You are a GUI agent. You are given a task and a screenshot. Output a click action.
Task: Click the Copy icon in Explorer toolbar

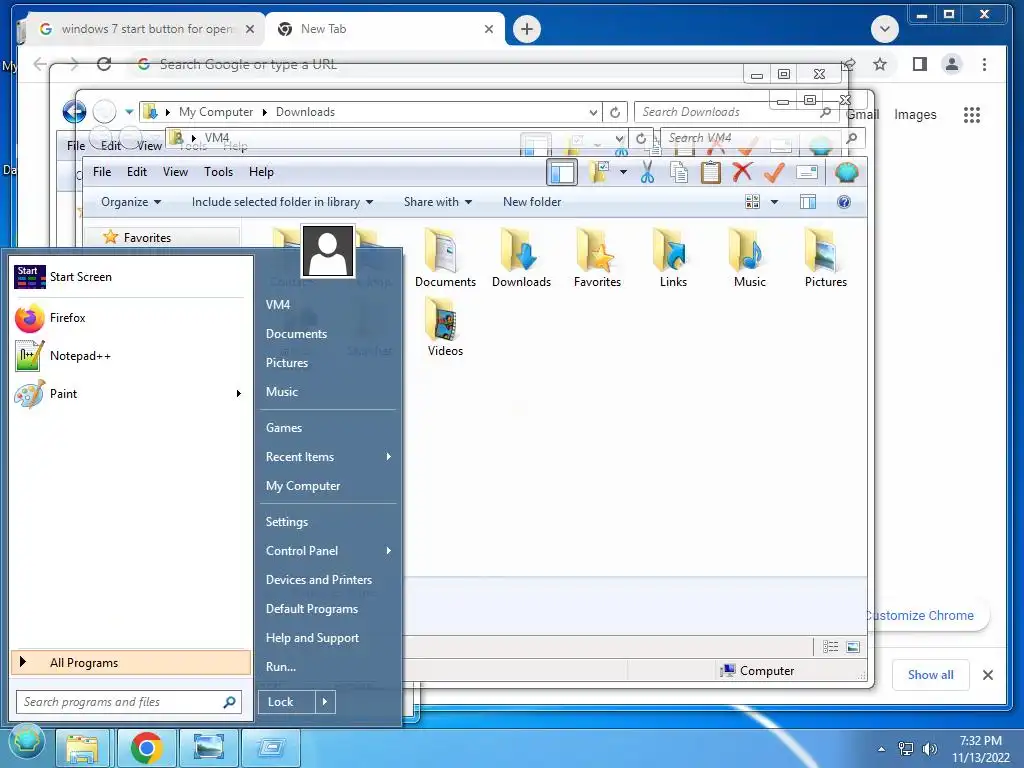pyautogui.click(x=679, y=172)
